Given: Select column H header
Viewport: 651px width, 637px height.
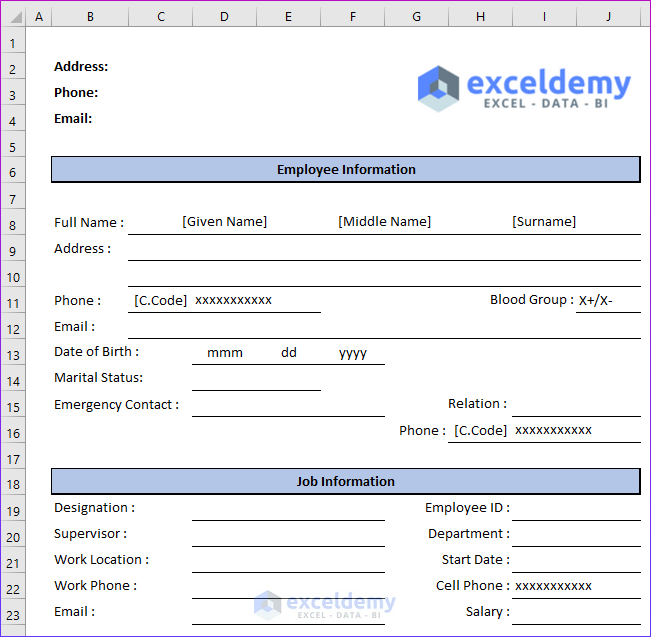Looking at the screenshot, I should pos(480,17).
